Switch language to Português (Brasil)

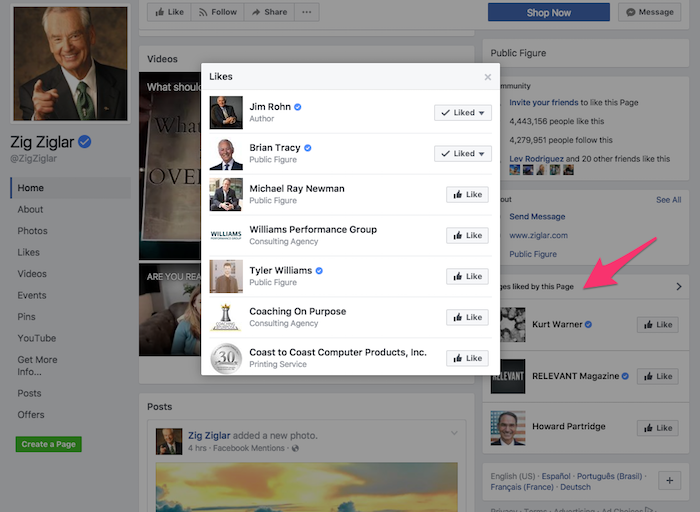pyautogui.click(x=609, y=476)
